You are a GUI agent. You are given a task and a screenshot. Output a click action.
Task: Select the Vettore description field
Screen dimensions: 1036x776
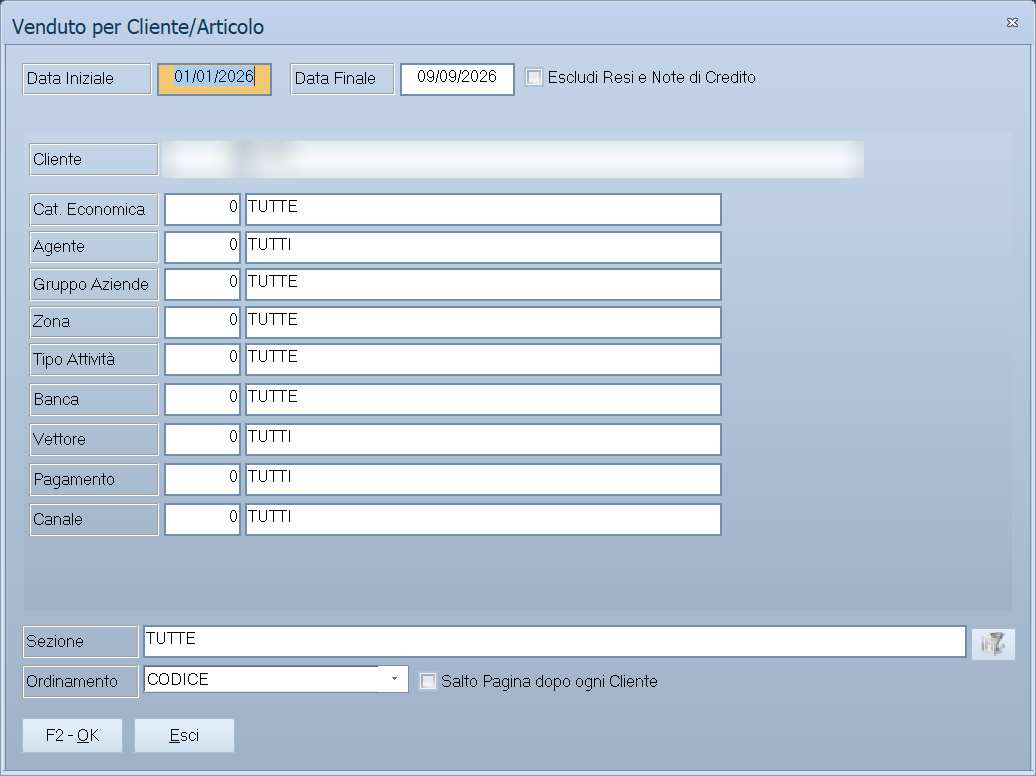[x=483, y=440]
